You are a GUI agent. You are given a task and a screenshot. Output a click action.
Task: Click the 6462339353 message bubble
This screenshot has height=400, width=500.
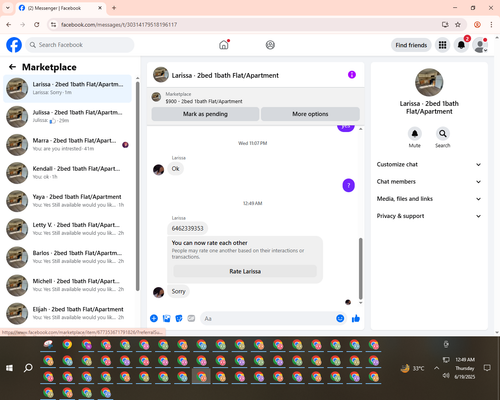(x=187, y=228)
